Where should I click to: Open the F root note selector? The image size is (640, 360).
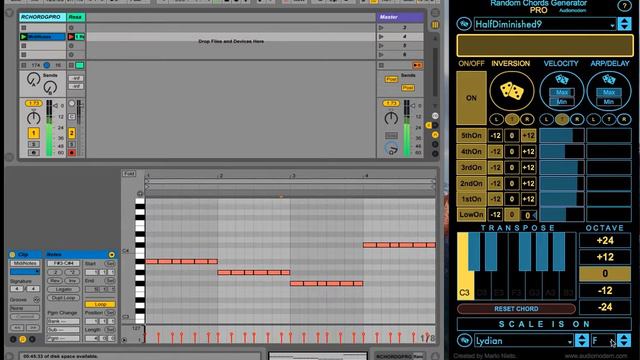(603, 340)
